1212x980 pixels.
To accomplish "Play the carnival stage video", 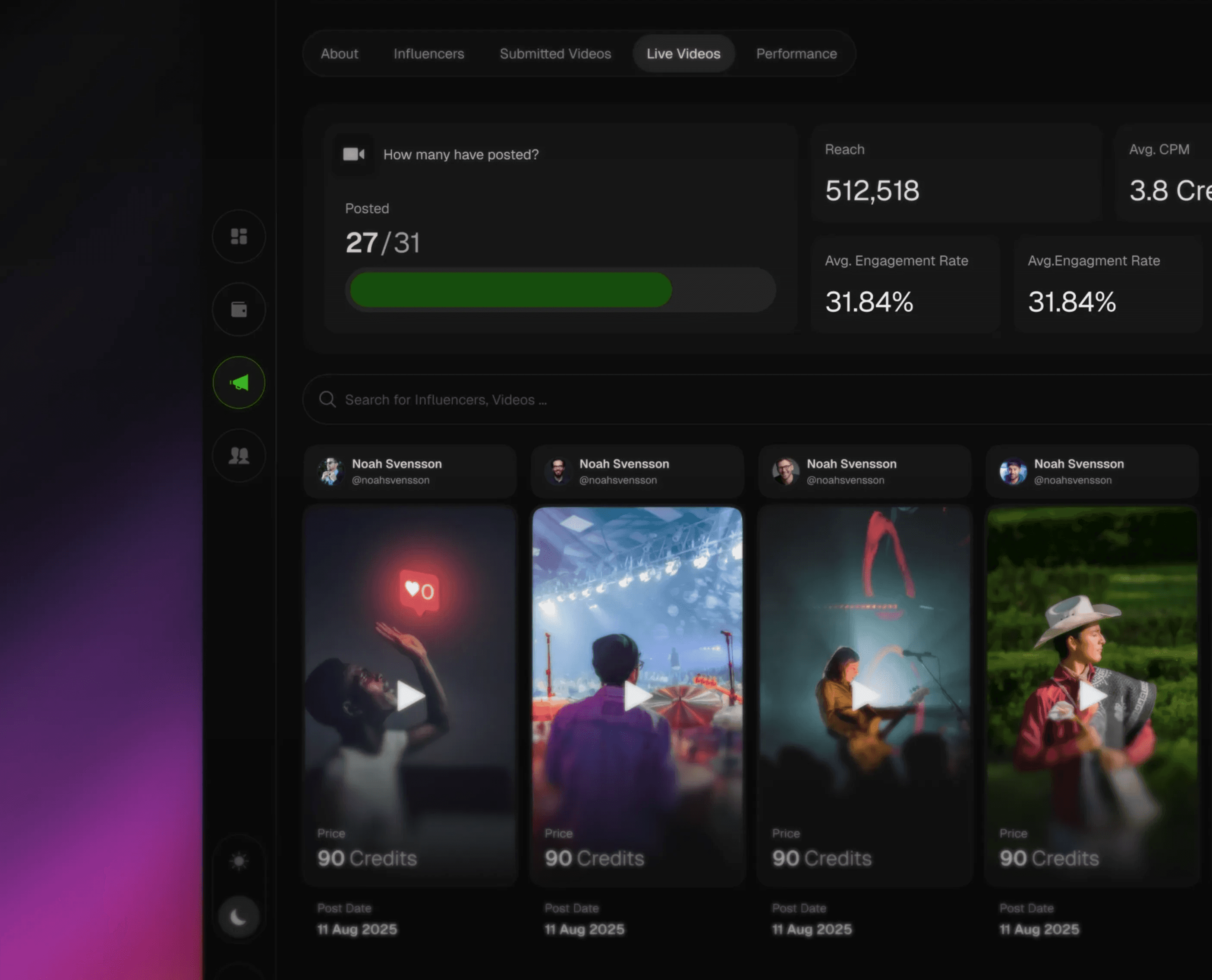I will tap(637, 696).
